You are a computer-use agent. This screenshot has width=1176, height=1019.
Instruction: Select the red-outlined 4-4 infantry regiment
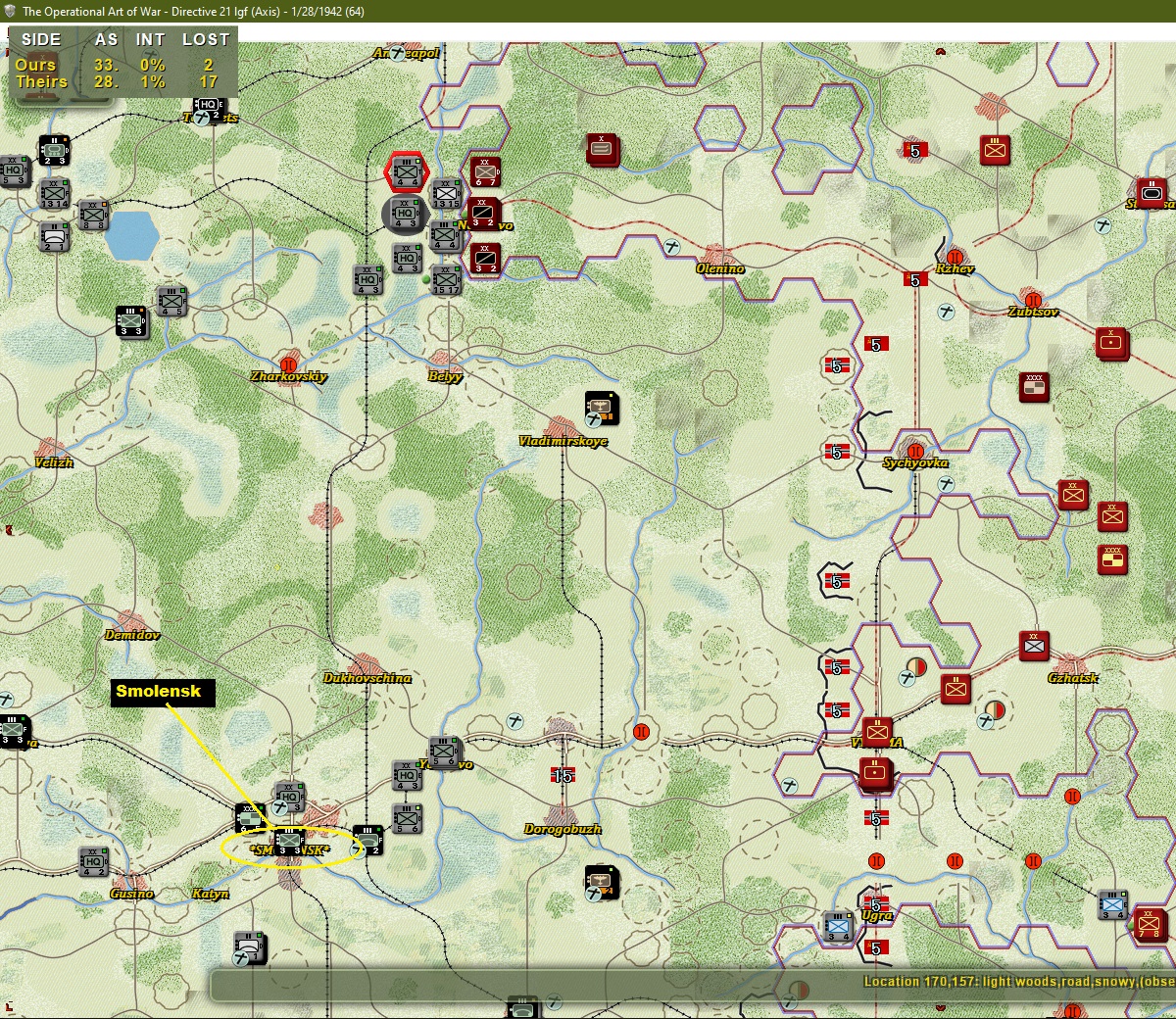click(406, 172)
